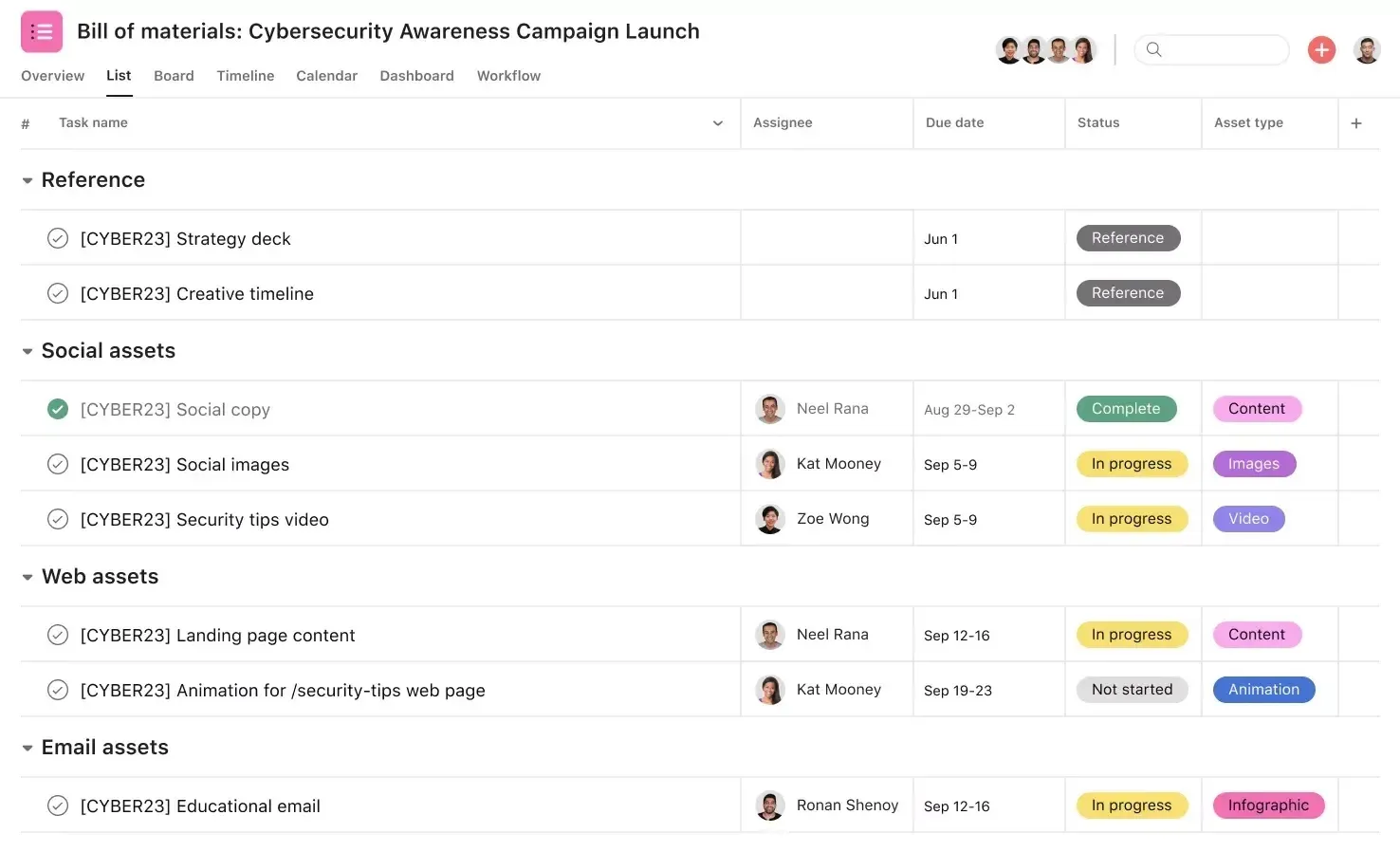Screen dimensions: 1400x852
Task: Add a new column with plus icon
Action: 1356,123
